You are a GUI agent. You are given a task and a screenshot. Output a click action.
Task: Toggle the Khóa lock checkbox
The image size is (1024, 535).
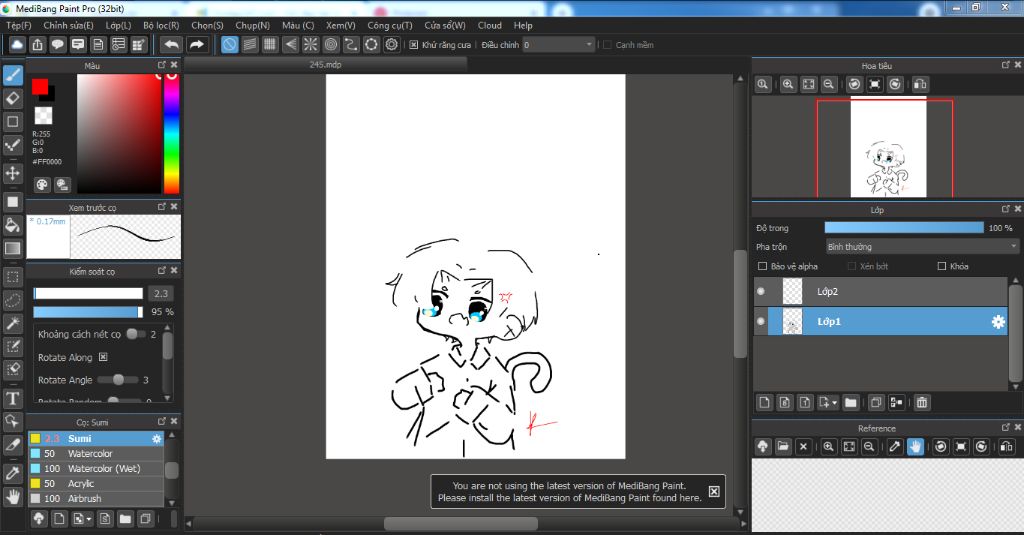(x=942, y=266)
